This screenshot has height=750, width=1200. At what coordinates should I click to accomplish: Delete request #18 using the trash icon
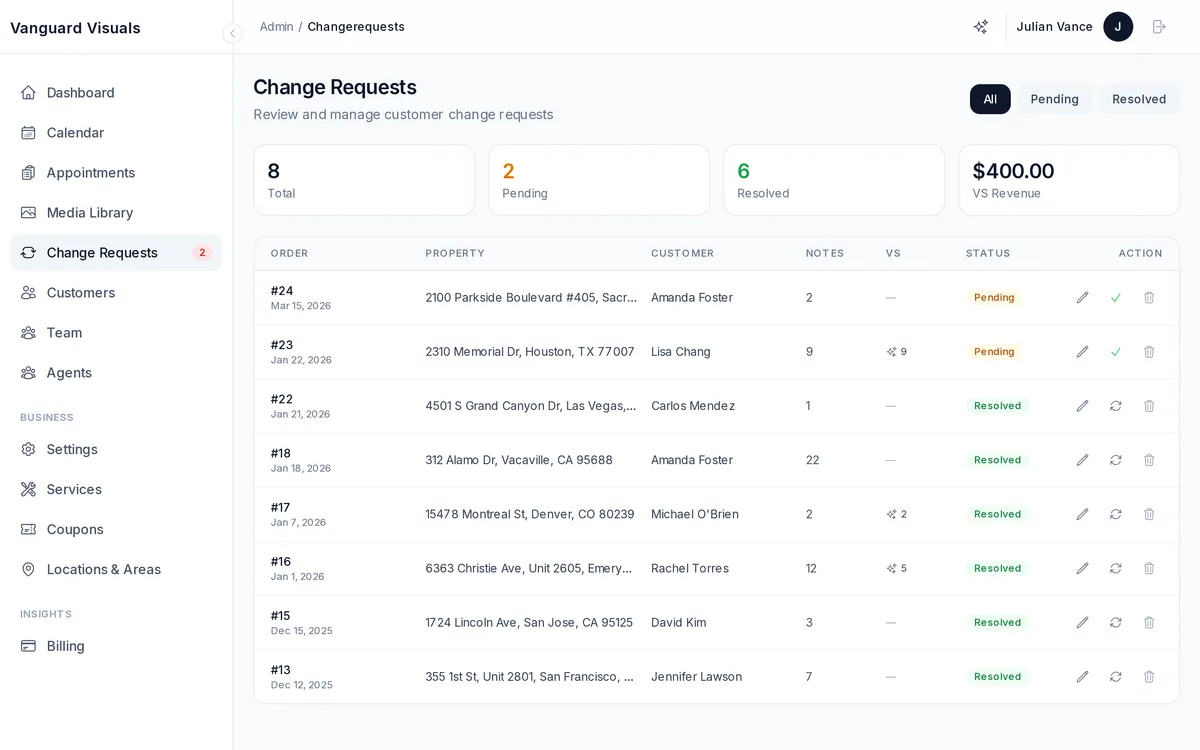pos(1148,460)
